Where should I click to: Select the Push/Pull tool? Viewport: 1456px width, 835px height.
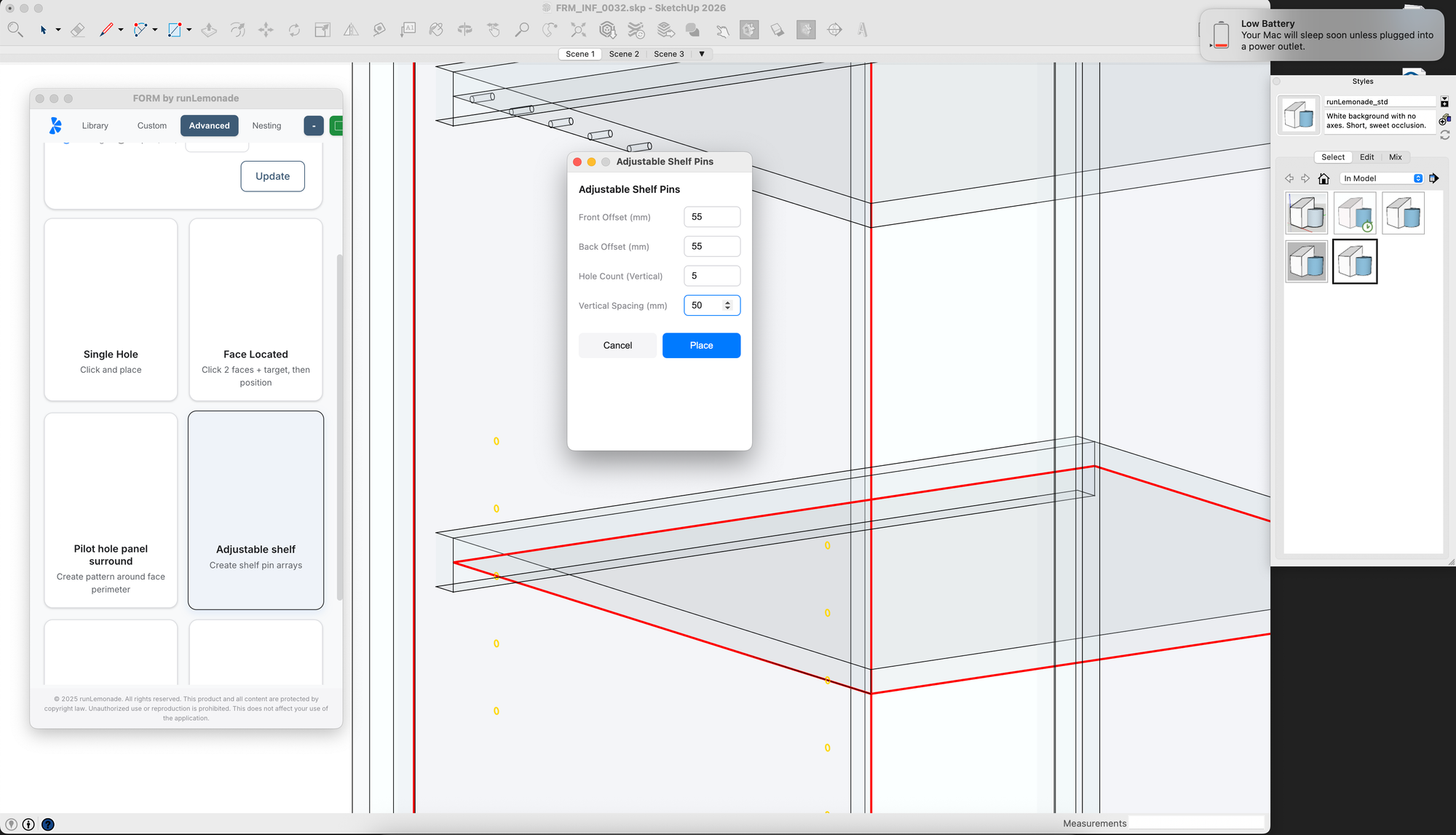click(209, 30)
